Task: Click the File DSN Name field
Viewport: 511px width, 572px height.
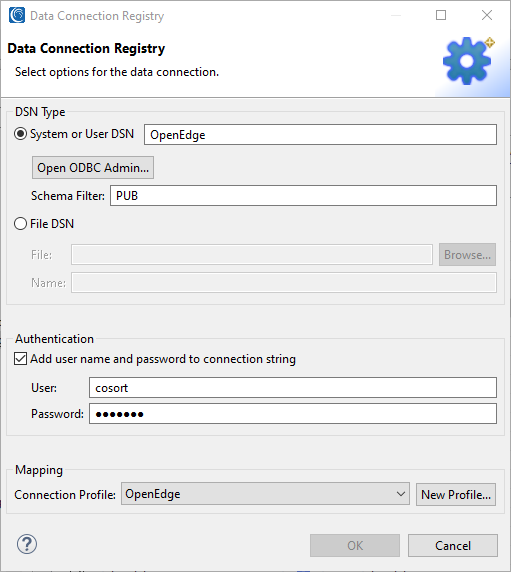Action: 284,283
